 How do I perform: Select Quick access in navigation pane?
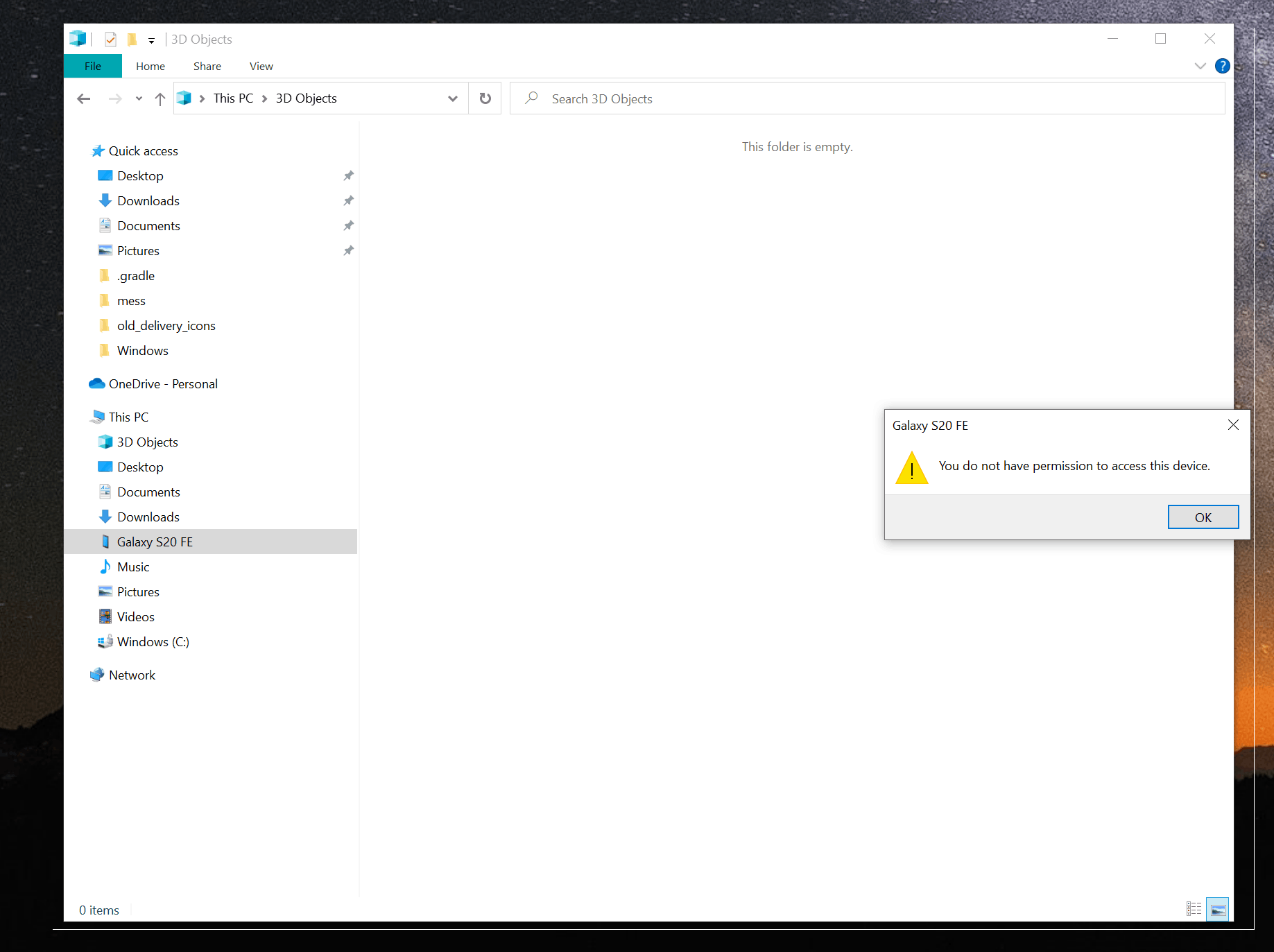[x=143, y=151]
